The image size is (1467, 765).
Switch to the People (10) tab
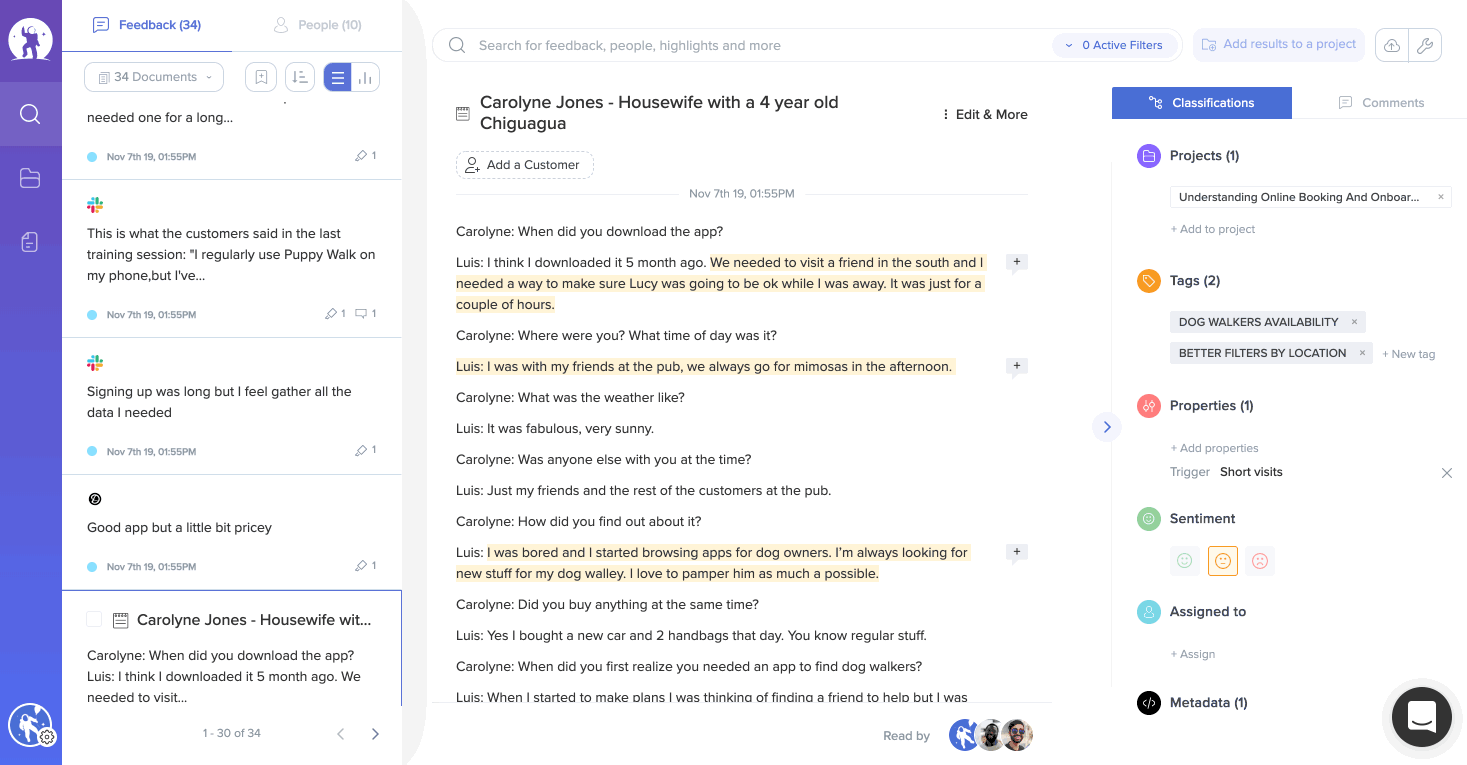(317, 25)
